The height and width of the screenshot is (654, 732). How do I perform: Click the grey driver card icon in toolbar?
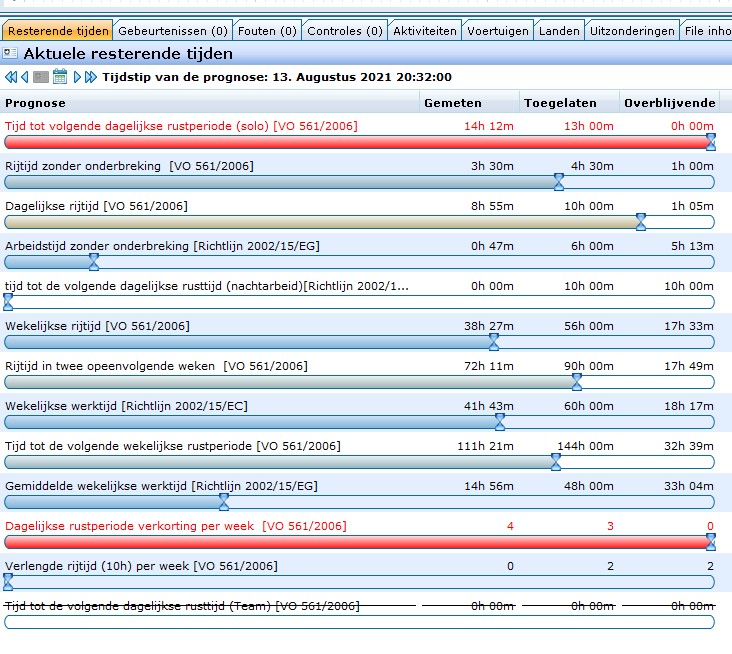click(x=41, y=77)
